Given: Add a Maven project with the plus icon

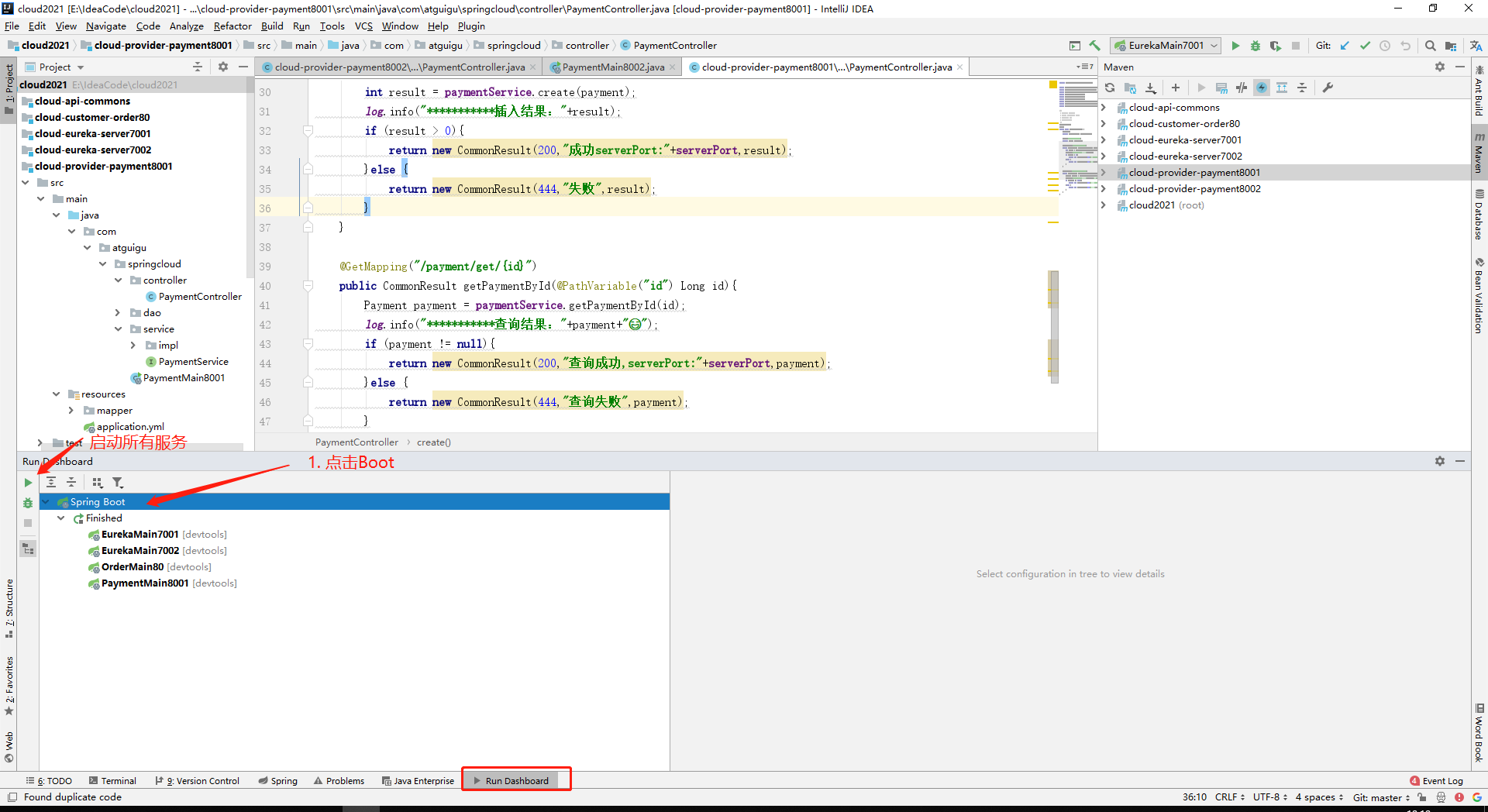Looking at the screenshot, I should click(x=1176, y=88).
